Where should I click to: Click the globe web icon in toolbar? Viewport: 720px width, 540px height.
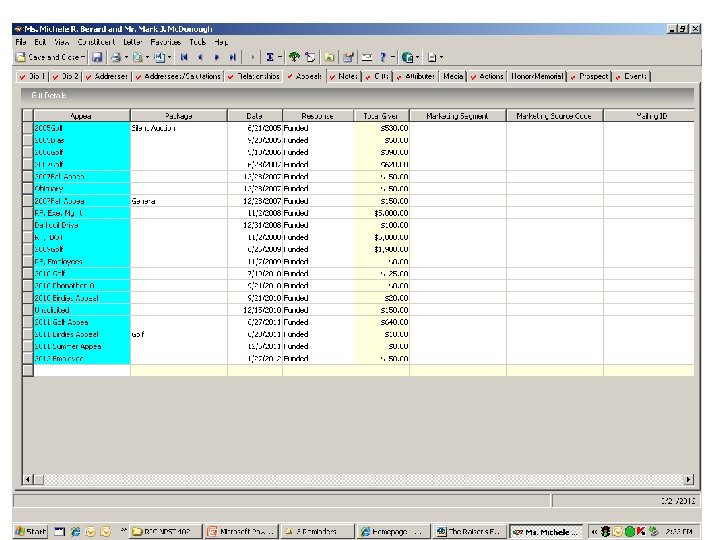coord(407,57)
